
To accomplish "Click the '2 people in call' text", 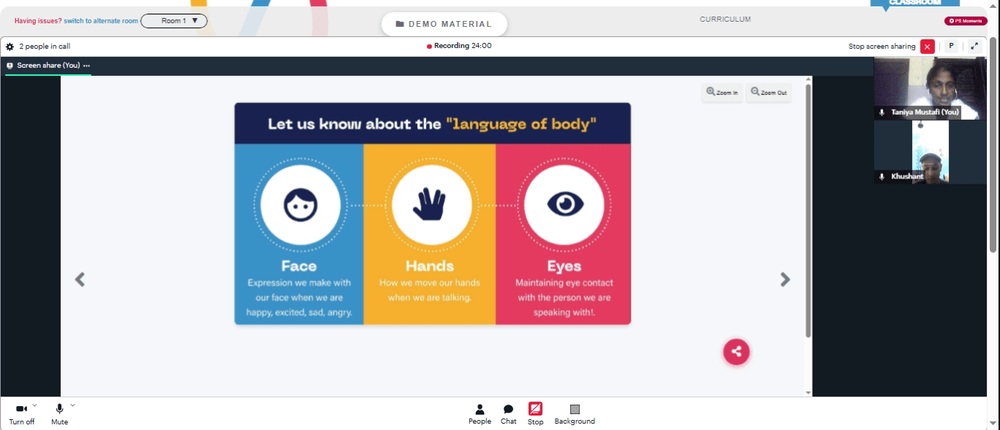I will coord(45,47).
